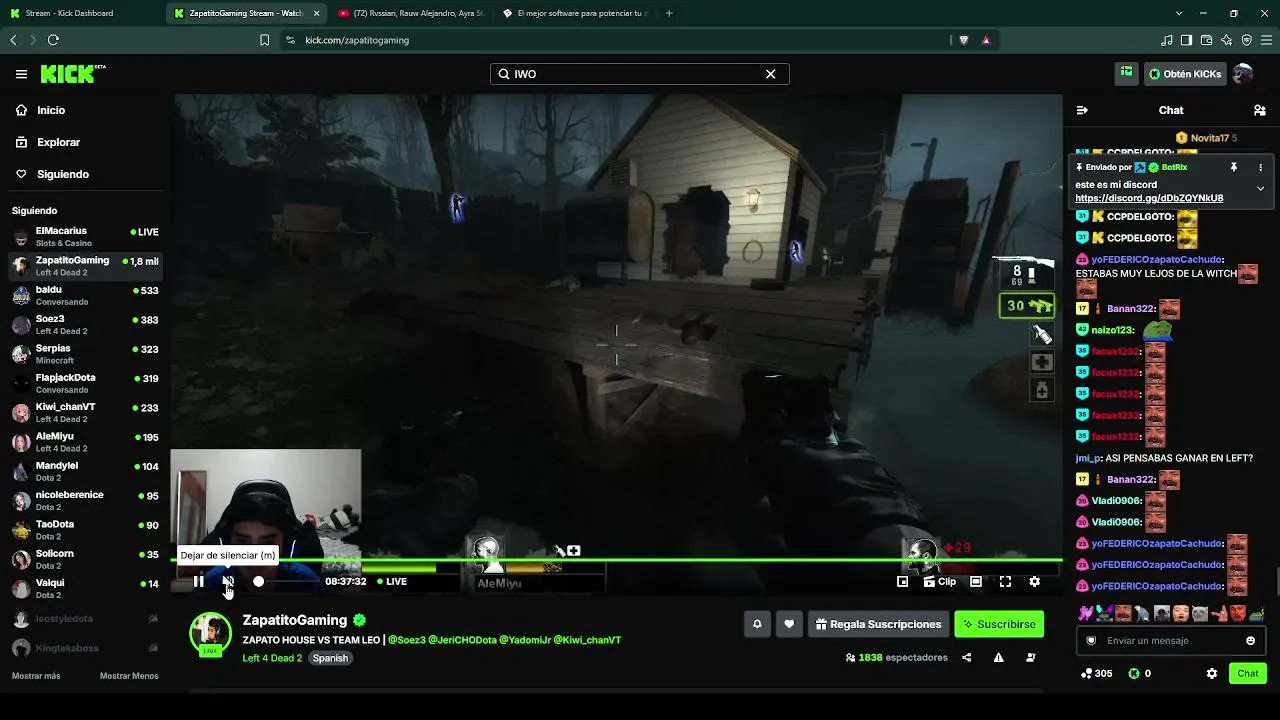Image resolution: width=1280 pixels, height=720 pixels.
Task: Clear the search box with the X
Action: (771, 74)
